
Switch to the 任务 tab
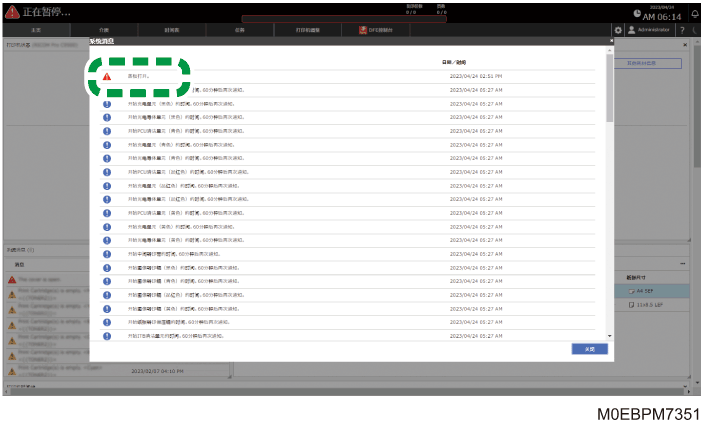coord(240,30)
